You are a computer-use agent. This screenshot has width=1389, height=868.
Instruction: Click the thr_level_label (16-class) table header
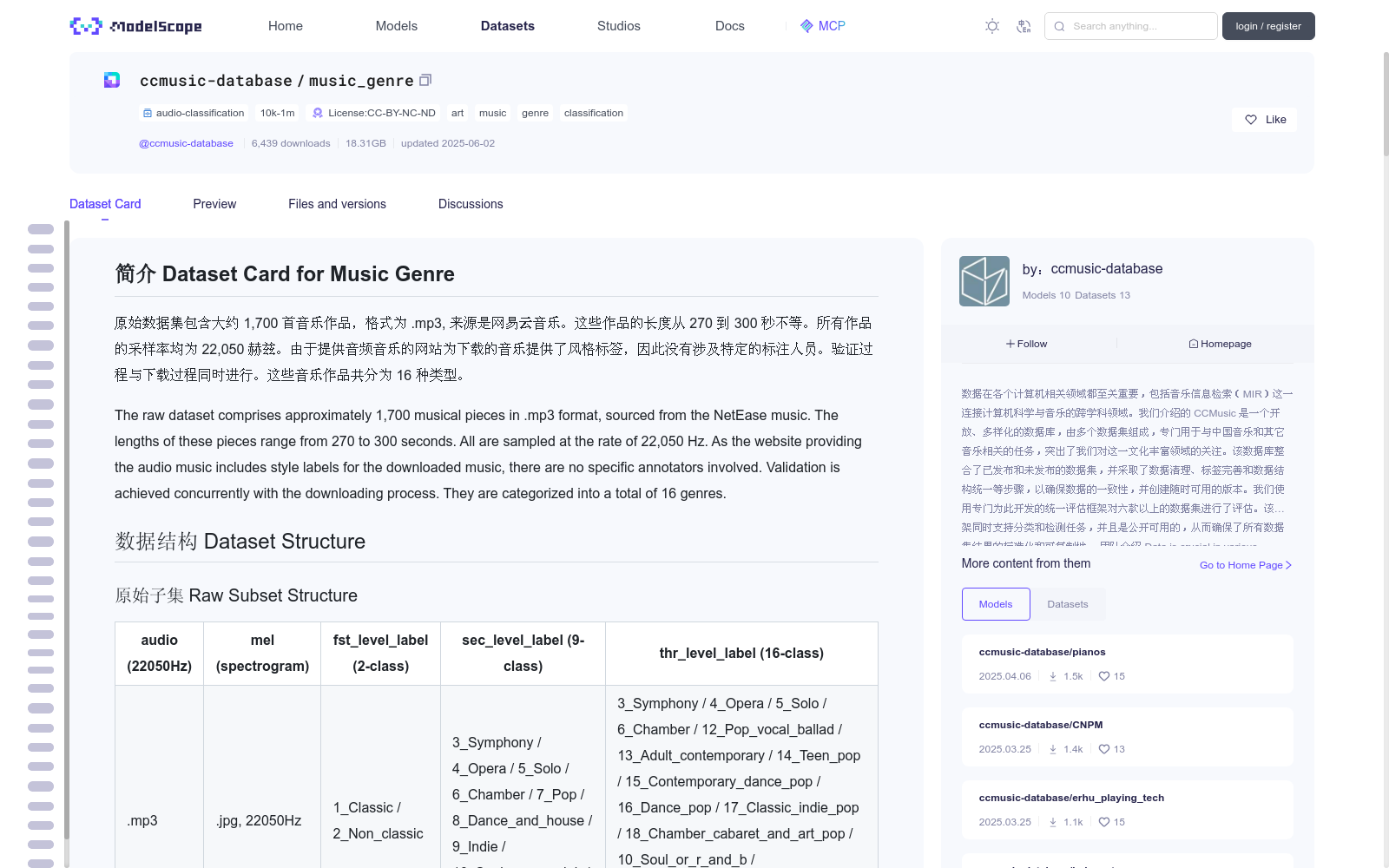(741, 654)
